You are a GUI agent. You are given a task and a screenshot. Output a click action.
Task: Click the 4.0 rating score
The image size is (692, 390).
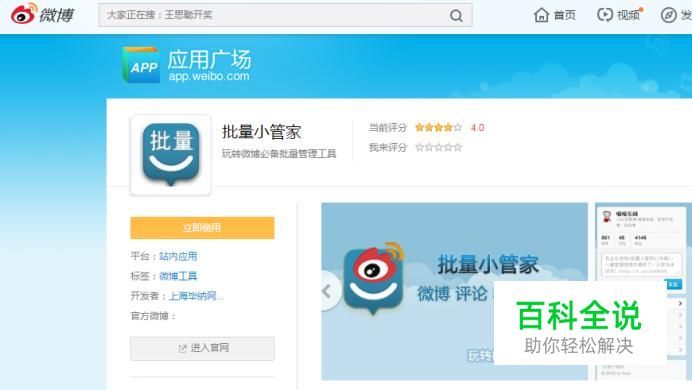point(477,128)
